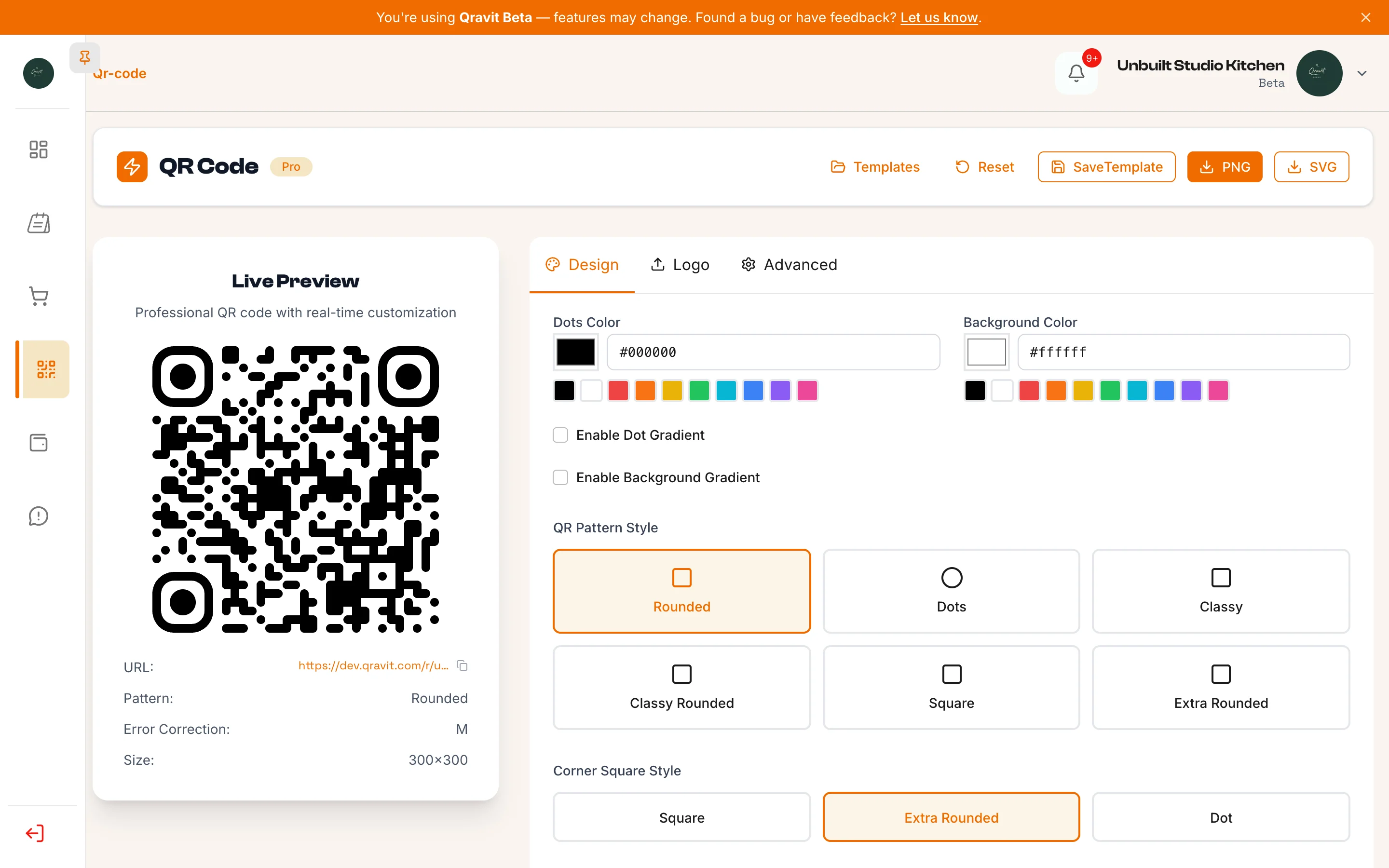Screen dimensions: 1389x868
Task: Pick red preset for Dots Color
Action: [618, 391]
